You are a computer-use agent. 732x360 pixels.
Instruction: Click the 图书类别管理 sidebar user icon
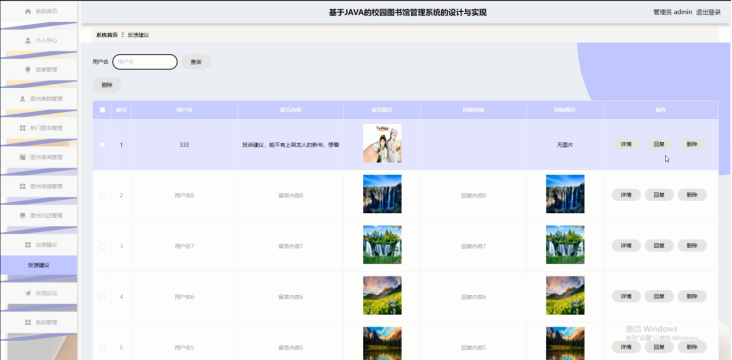tap(22, 99)
